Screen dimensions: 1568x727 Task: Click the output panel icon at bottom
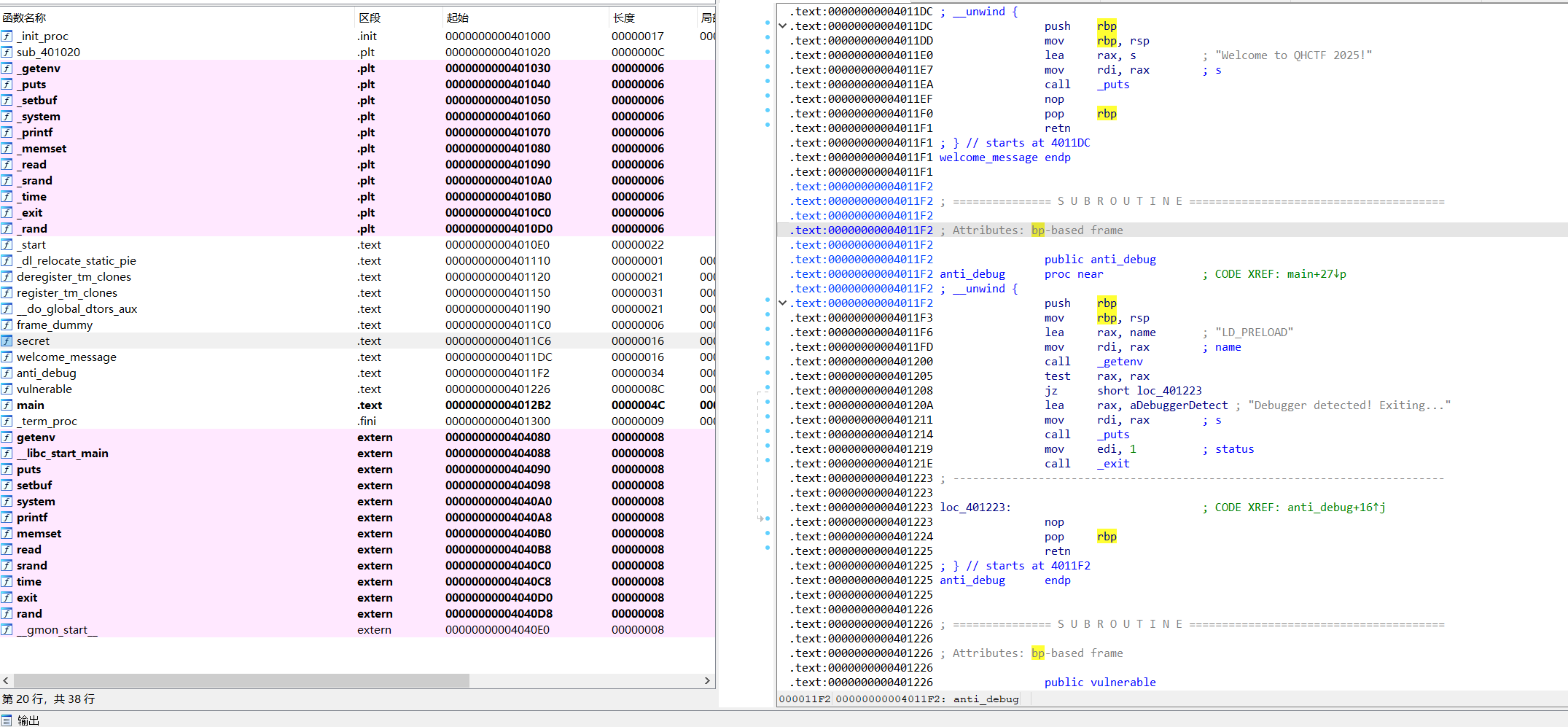[x=7, y=720]
